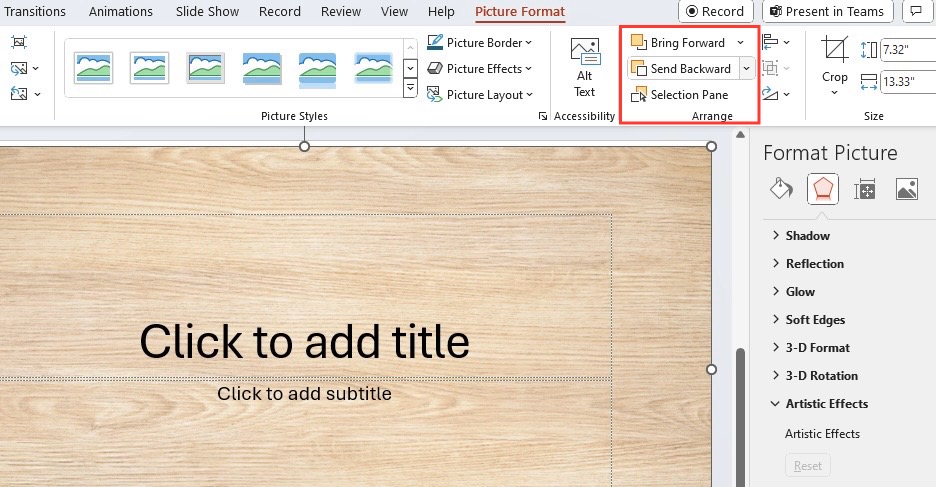Click the Record button in title area

[x=715, y=11]
